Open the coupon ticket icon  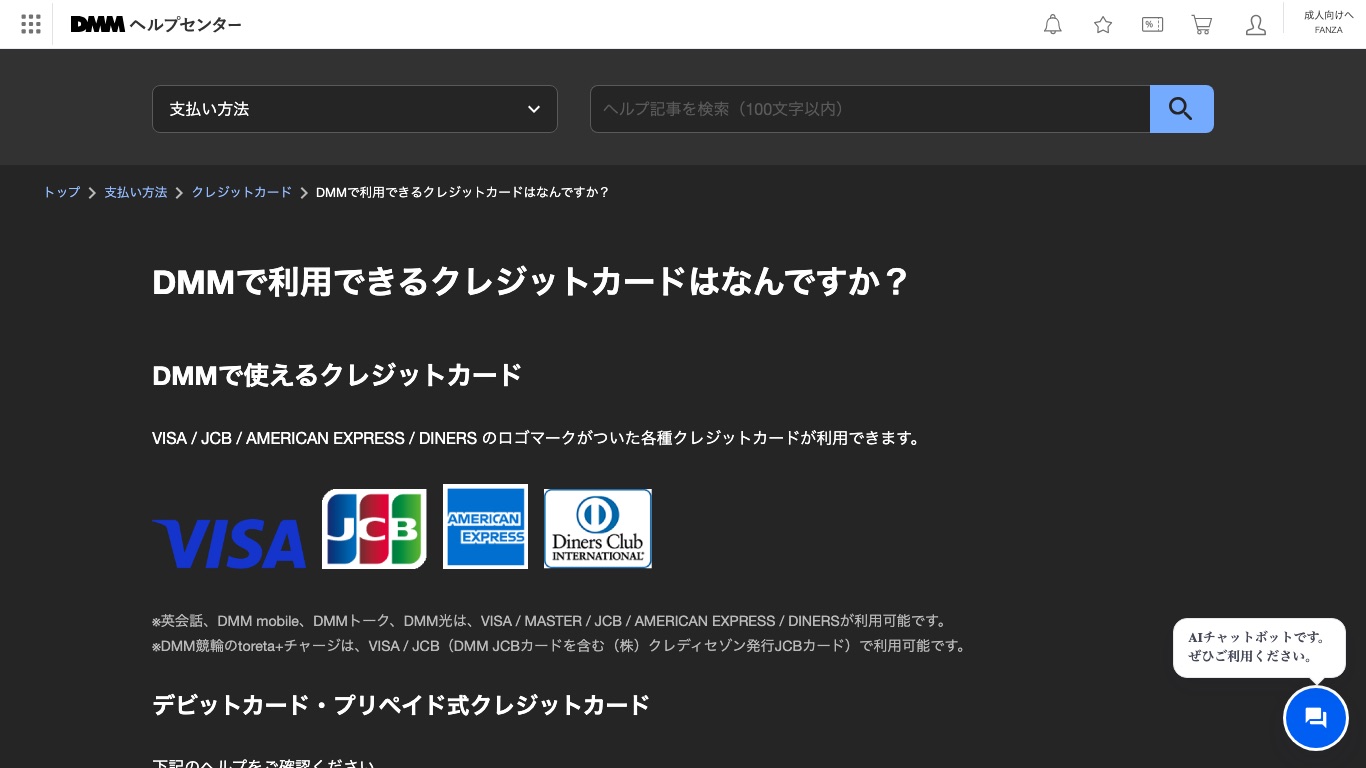pyautogui.click(x=1152, y=25)
